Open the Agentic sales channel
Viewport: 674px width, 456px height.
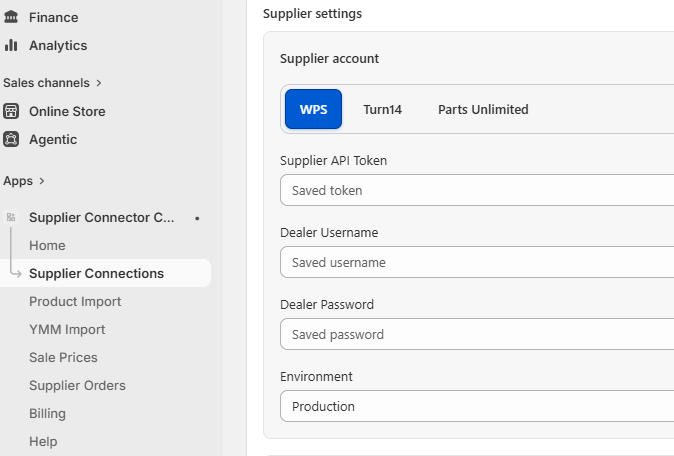(53, 140)
